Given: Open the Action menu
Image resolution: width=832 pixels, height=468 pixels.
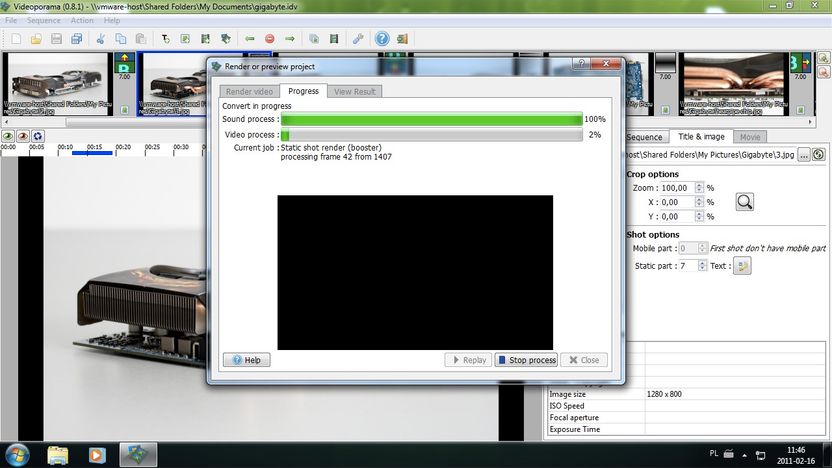Looking at the screenshot, I should 82,20.
